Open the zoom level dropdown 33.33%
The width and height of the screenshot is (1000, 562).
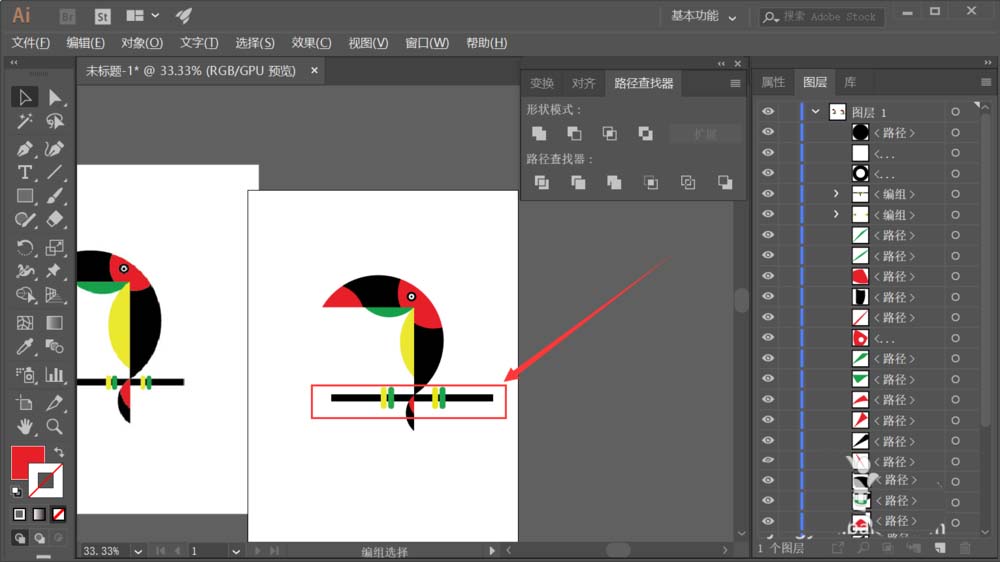[138, 551]
